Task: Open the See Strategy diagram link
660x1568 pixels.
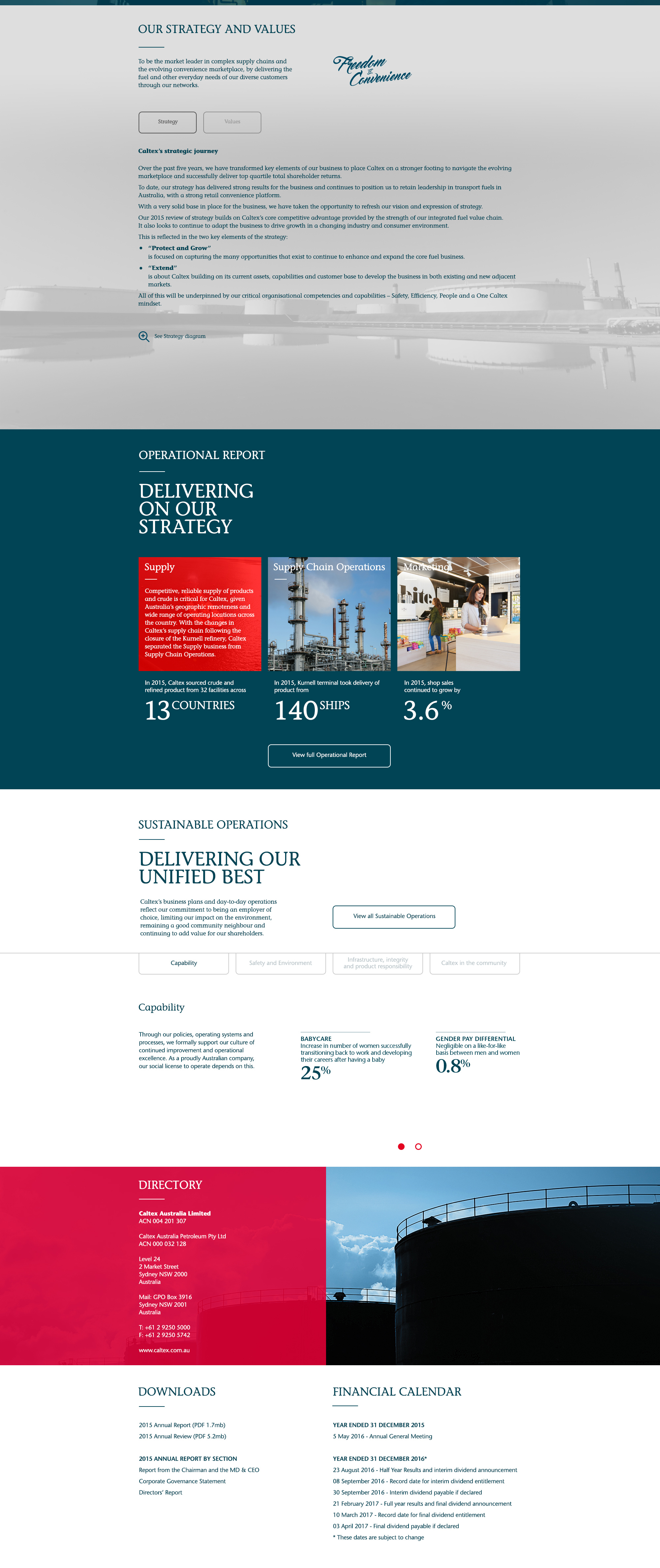Action: pyautogui.click(x=180, y=336)
